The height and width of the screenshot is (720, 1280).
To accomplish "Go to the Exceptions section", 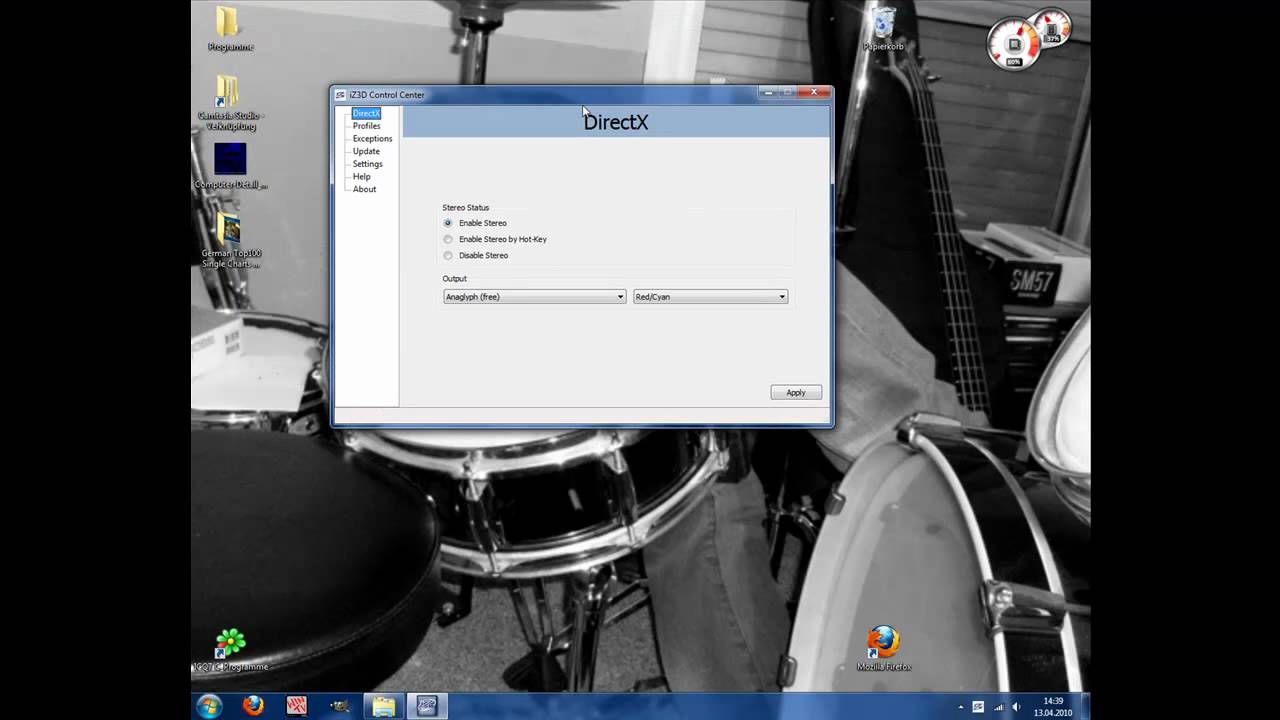I will click(372, 138).
